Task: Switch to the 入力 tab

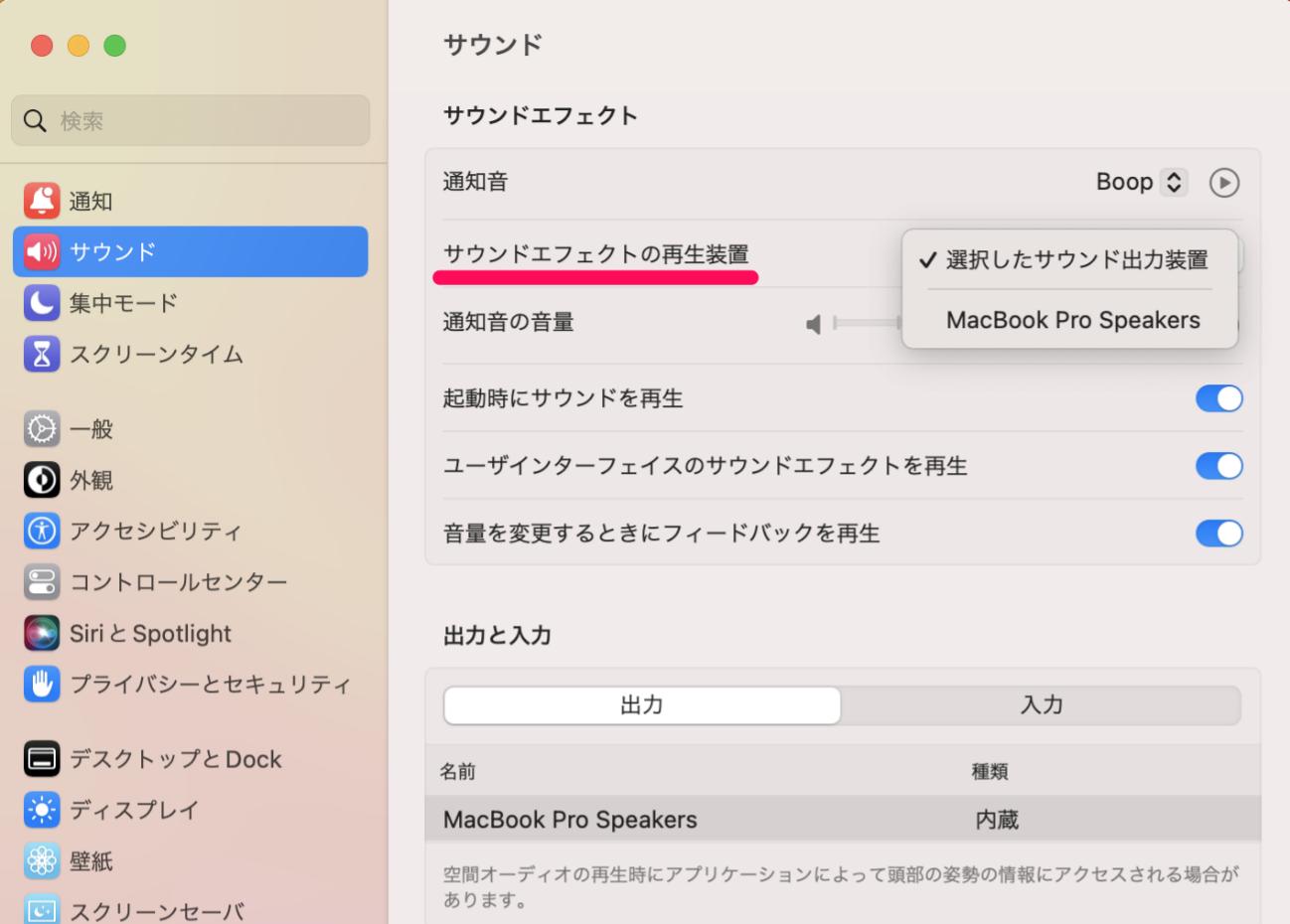Action: pos(1041,705)
